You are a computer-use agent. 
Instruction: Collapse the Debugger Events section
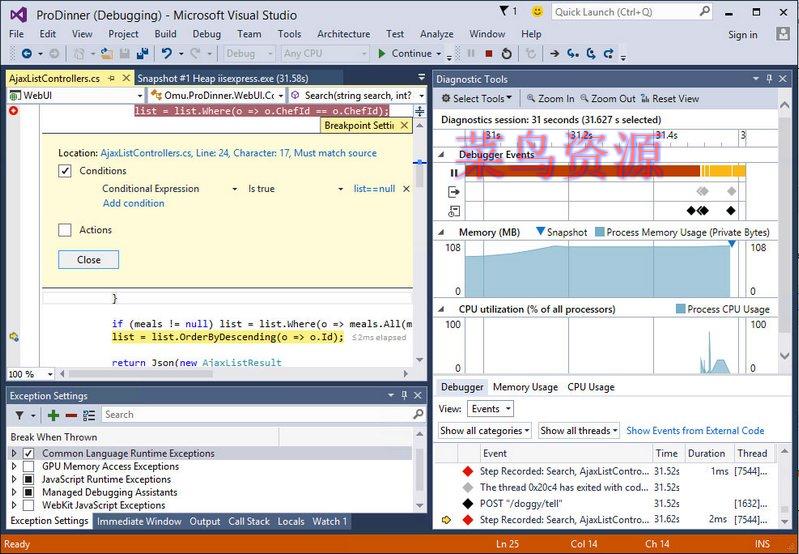point(441,154)
